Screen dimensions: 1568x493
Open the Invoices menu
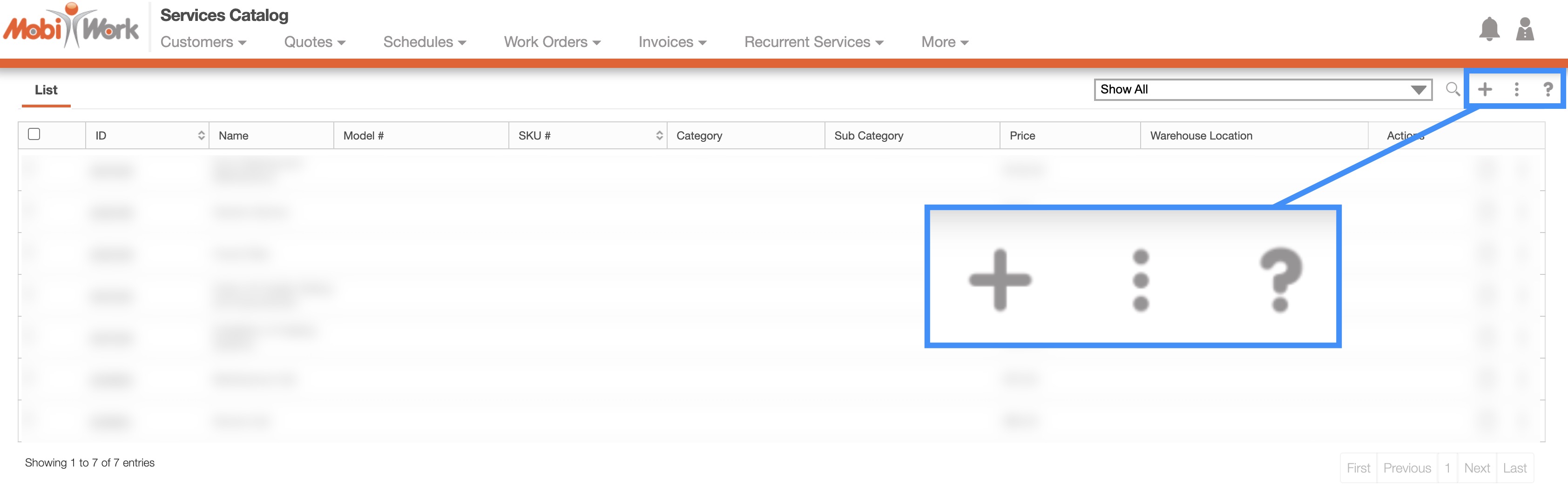click(671, 42)
